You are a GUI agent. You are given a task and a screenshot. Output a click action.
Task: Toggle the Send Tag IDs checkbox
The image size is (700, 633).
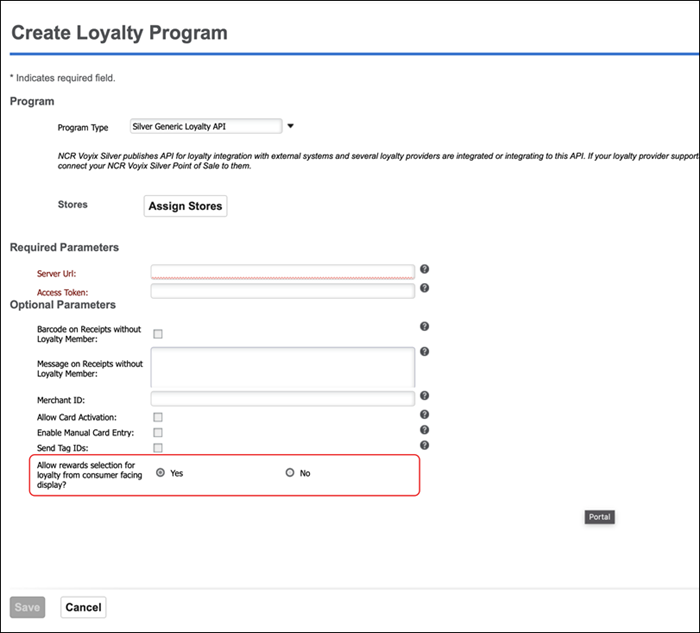(158, 448)
